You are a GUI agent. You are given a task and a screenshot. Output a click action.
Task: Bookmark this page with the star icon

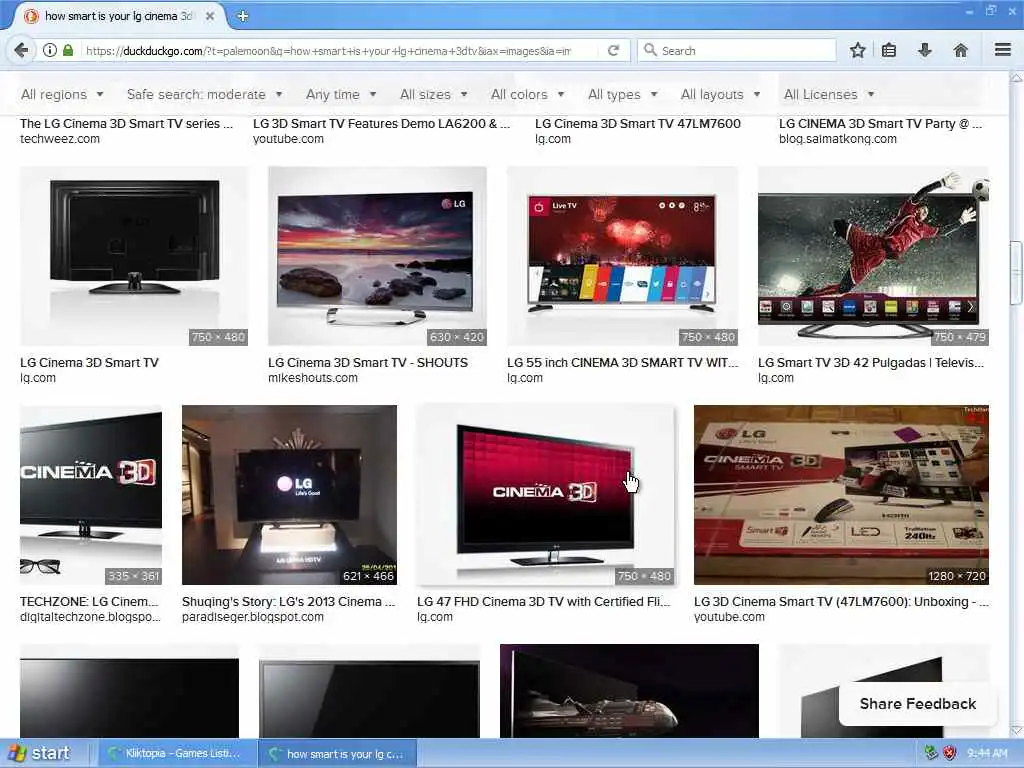point(857,50)
